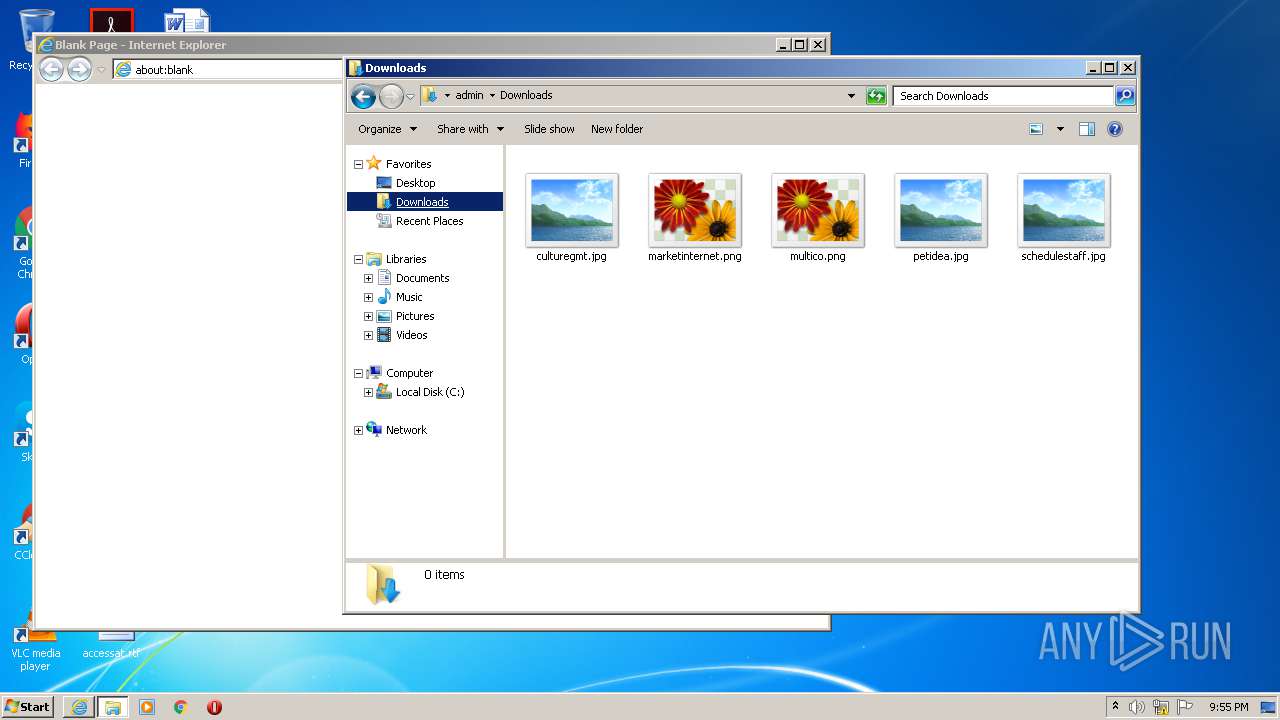
Task: Click Internet Explorer forward button
Action: click(x=79, y=69)
